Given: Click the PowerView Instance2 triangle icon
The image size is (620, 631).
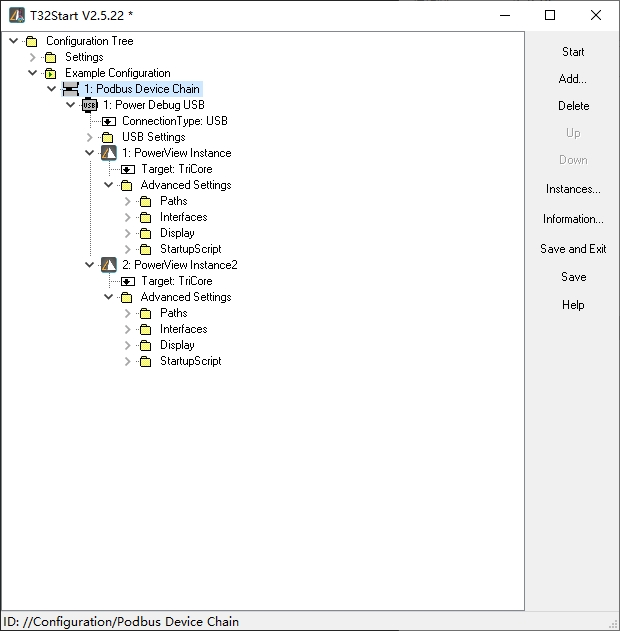Looking at the screenshot, I should tap(109, 265).
